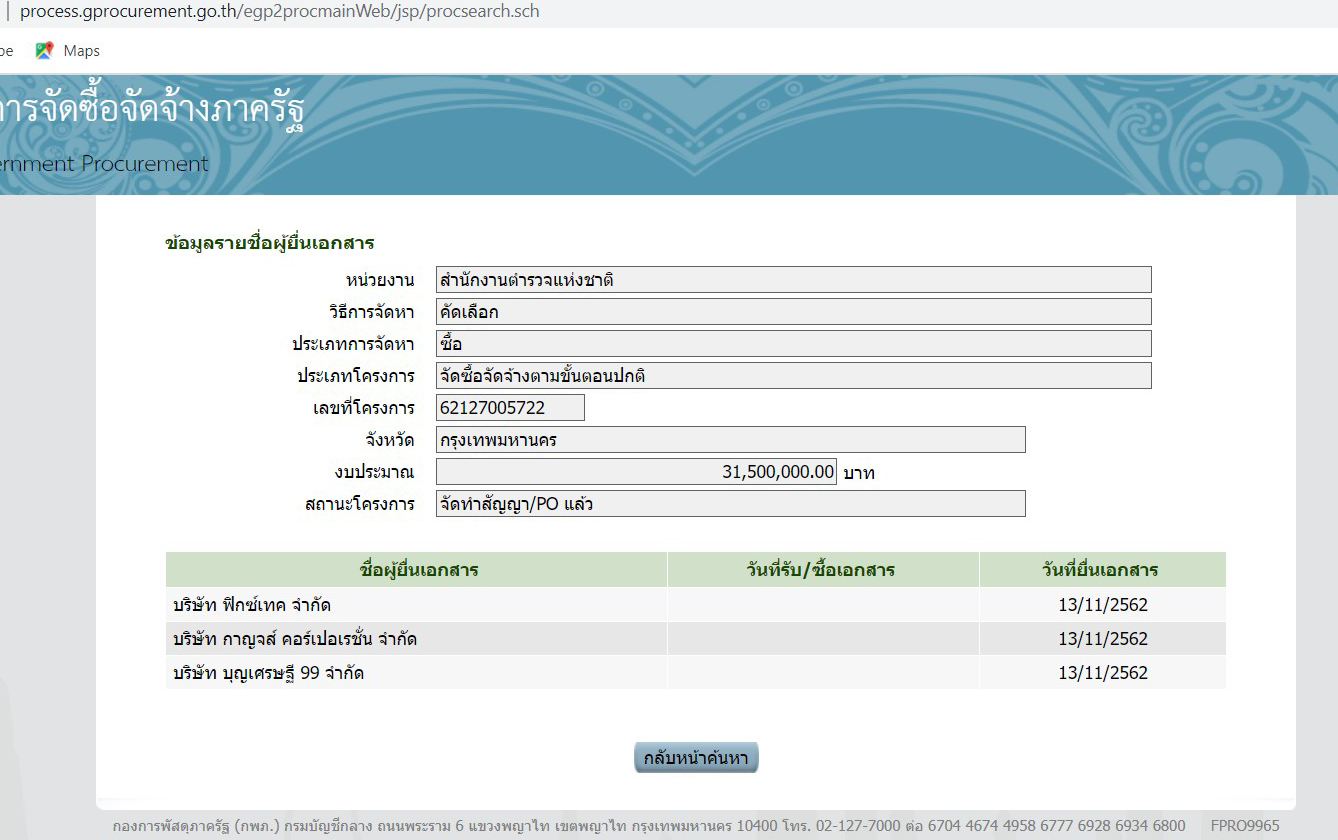1338x840 pixels.
Task: Click the กลับหน้าค้นหา button
Action: [696, 758]
